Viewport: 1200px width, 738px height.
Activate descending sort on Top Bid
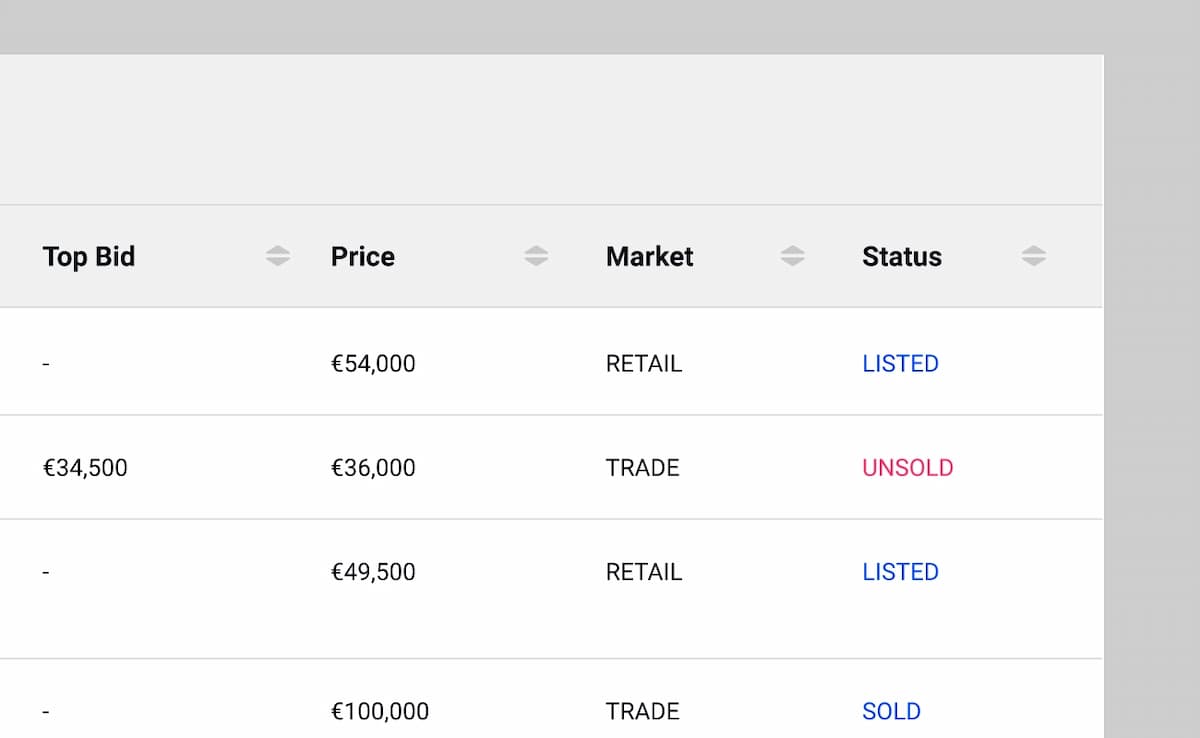click(x=278, y=255)
